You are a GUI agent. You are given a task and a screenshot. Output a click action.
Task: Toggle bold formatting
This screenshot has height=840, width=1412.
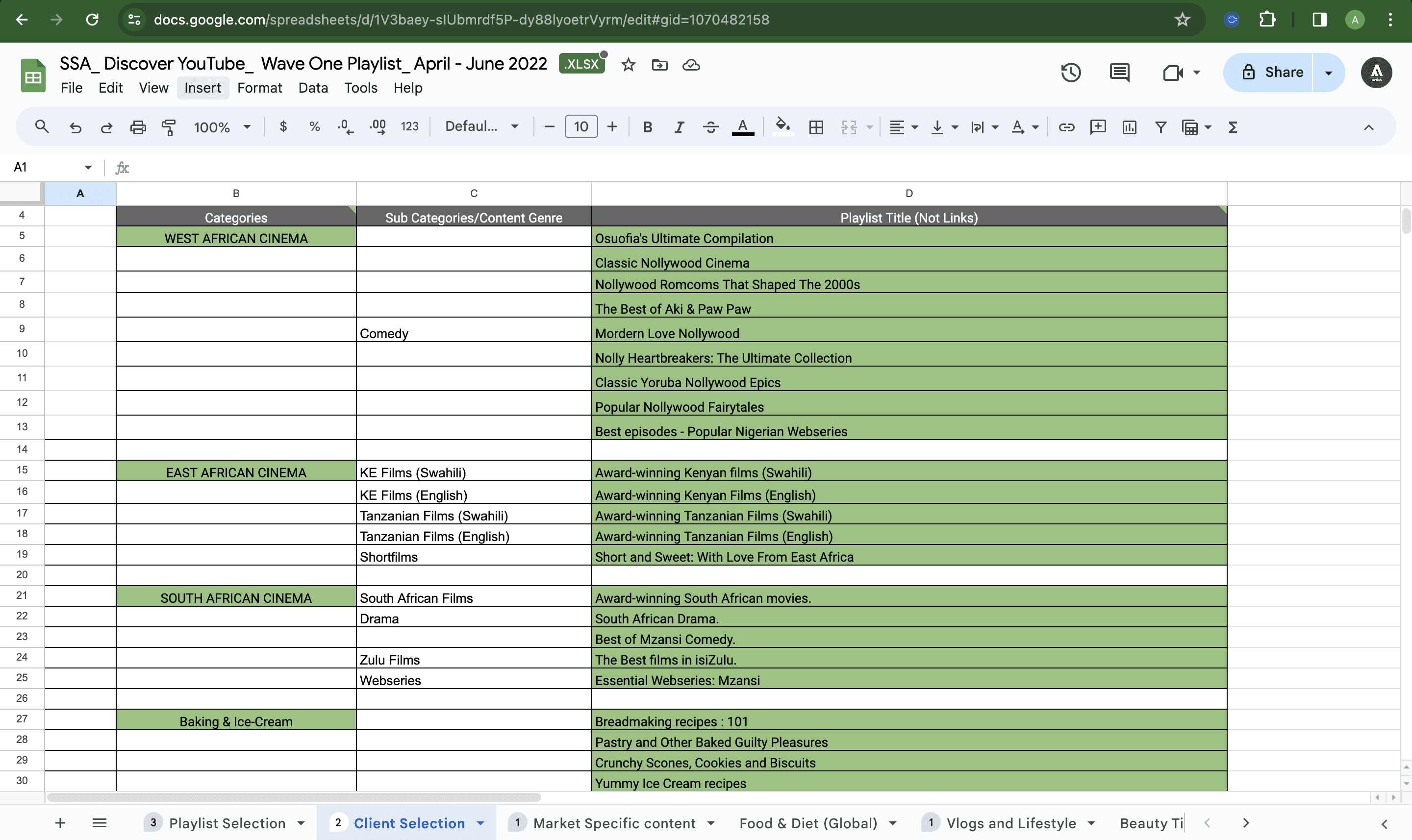[648, 127]
